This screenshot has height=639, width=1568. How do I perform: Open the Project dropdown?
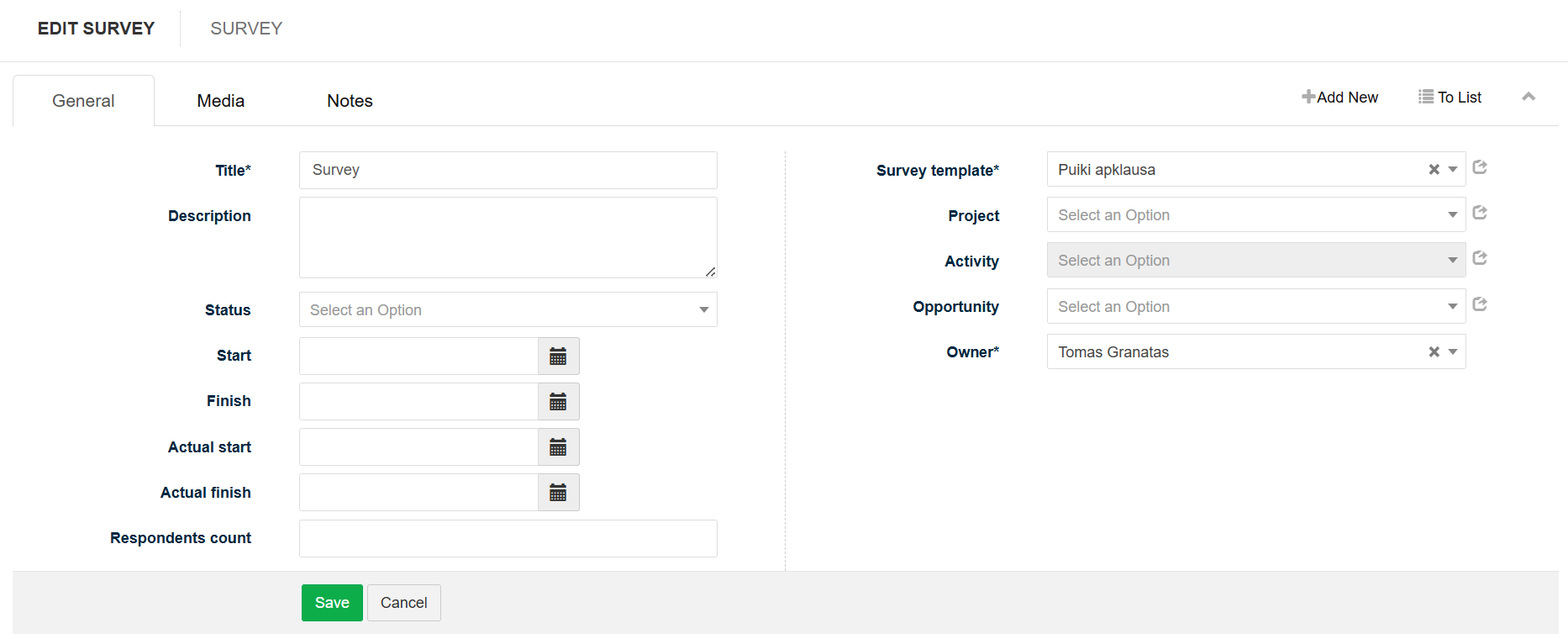[1256, 215]
